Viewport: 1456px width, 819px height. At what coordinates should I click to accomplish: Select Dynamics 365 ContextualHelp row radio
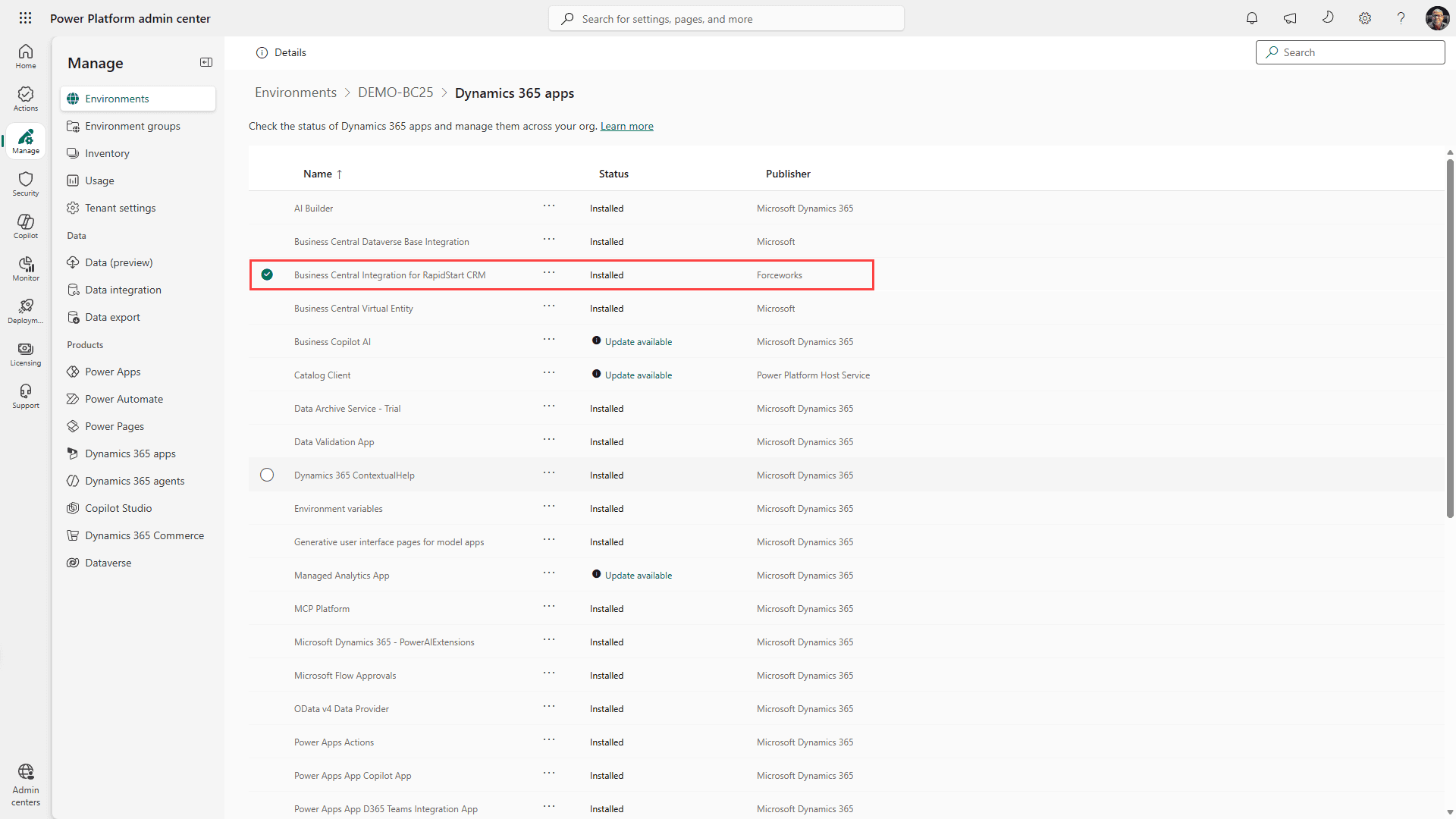(x=267, y=475)
